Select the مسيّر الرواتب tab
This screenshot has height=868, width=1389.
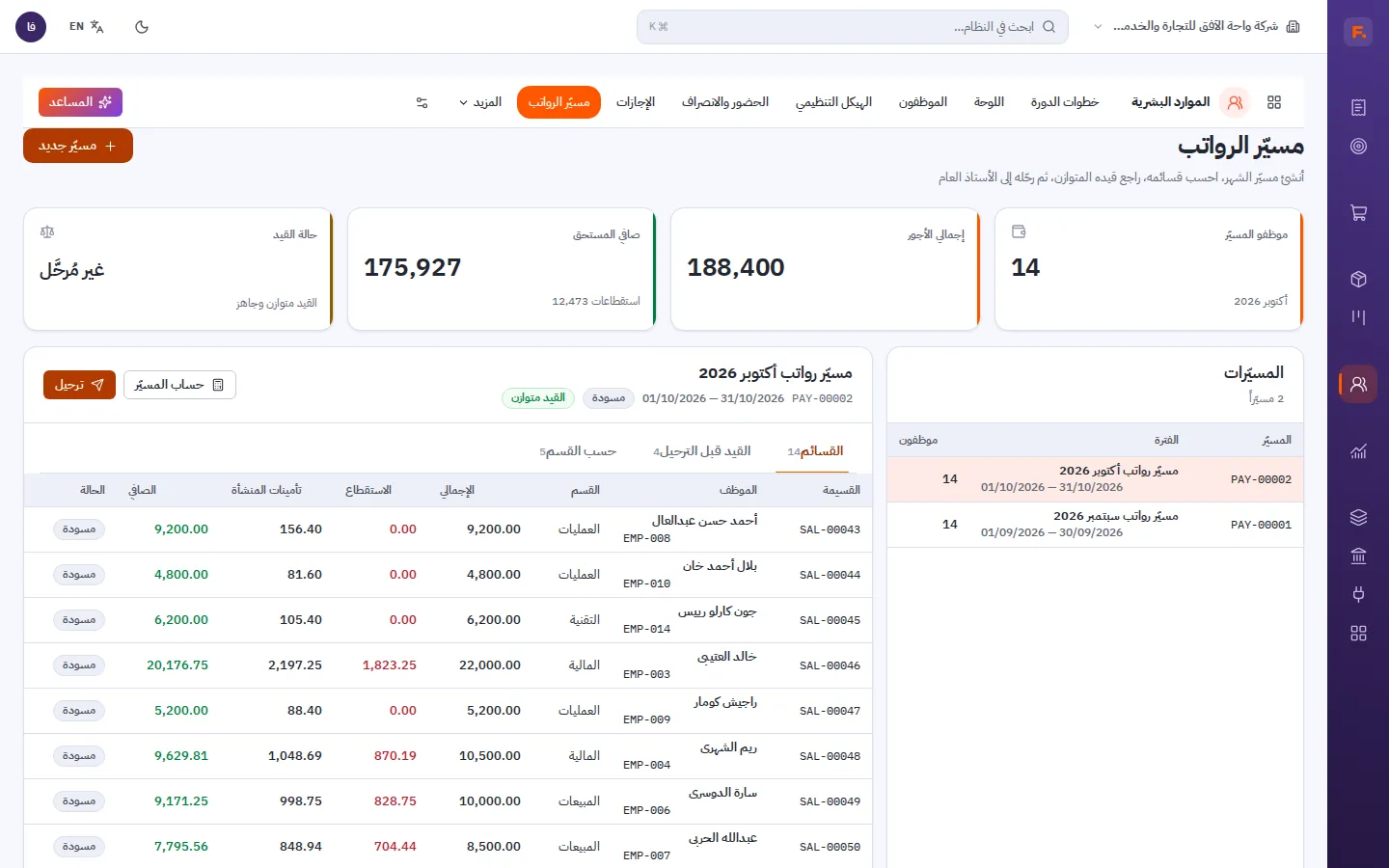[558, 102]
